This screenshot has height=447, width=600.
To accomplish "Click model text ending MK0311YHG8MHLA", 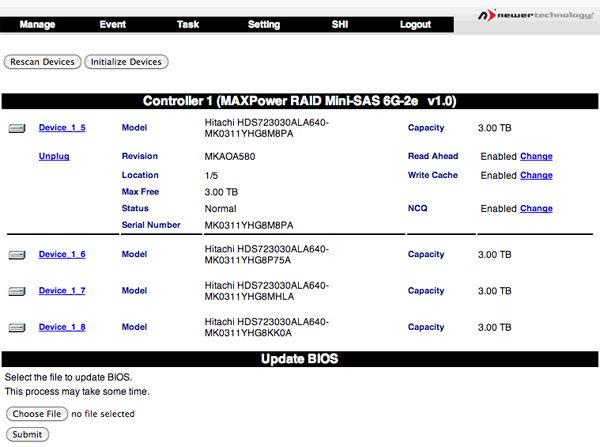I will (266, 291).
